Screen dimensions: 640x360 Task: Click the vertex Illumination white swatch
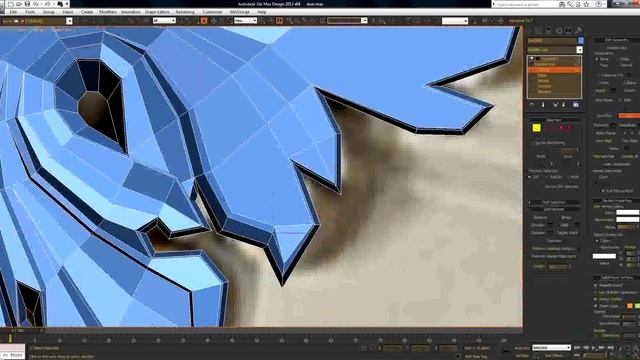(x=628, y=220)
